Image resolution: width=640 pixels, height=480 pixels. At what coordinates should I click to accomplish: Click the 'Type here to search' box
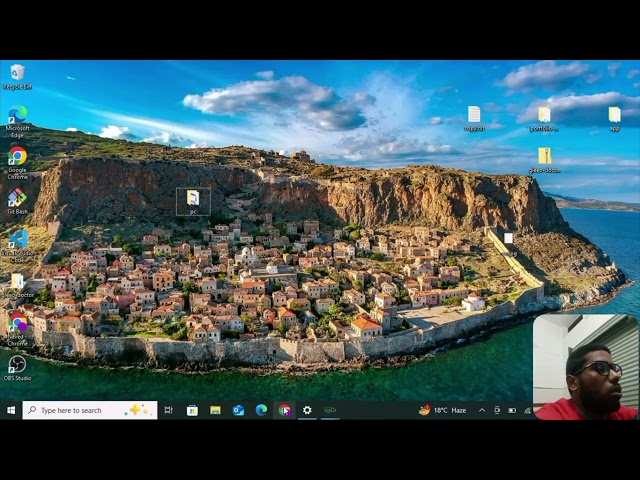point(90,410)
